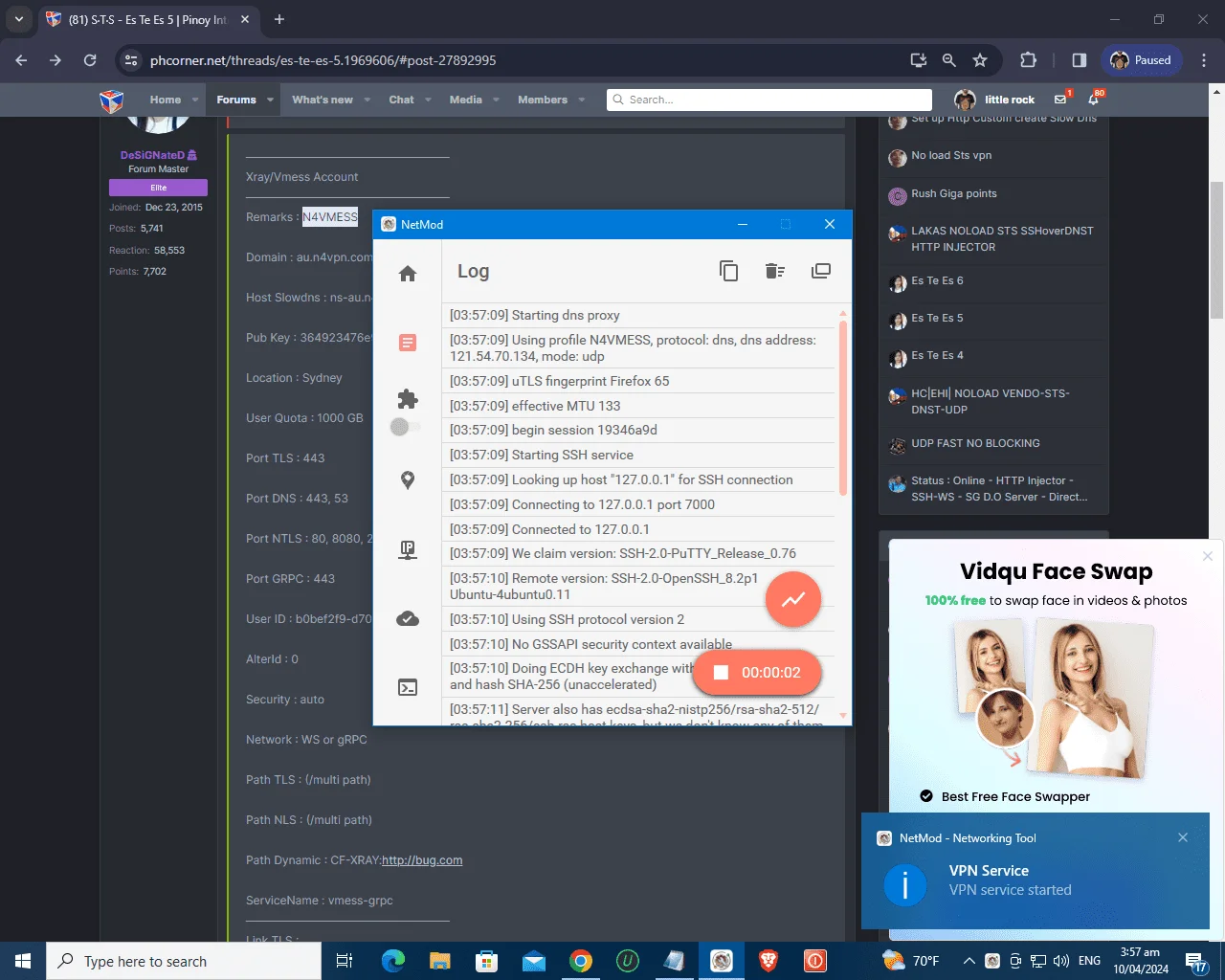
Task: Toggle the browser side panel icon
Action: tap(1080, 60)
